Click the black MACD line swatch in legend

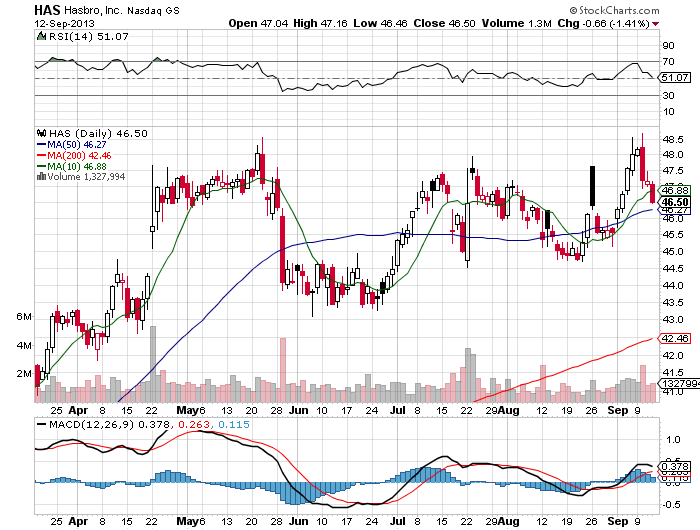click(x=42, y=424)
